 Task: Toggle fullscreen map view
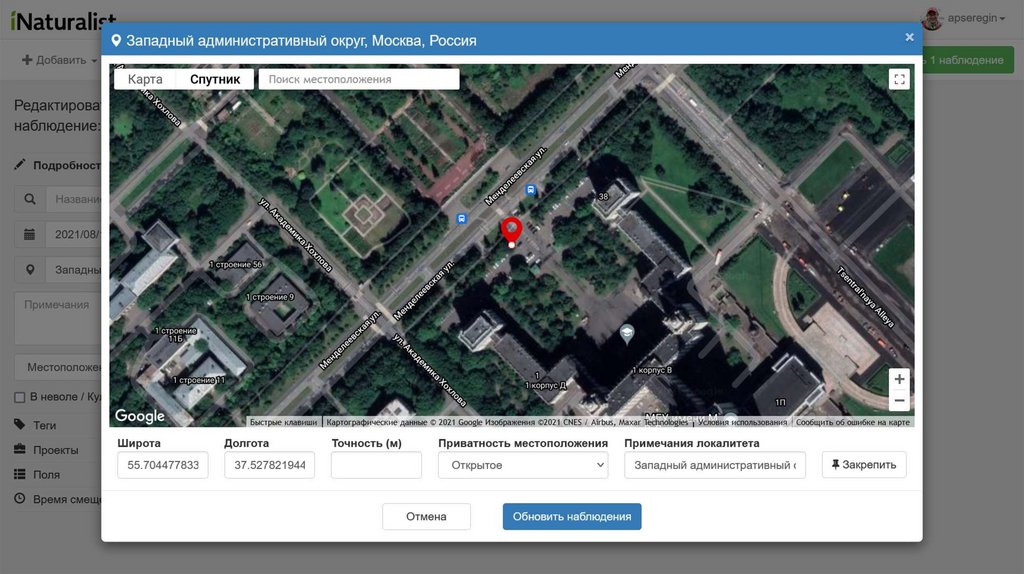pos(898,79)
